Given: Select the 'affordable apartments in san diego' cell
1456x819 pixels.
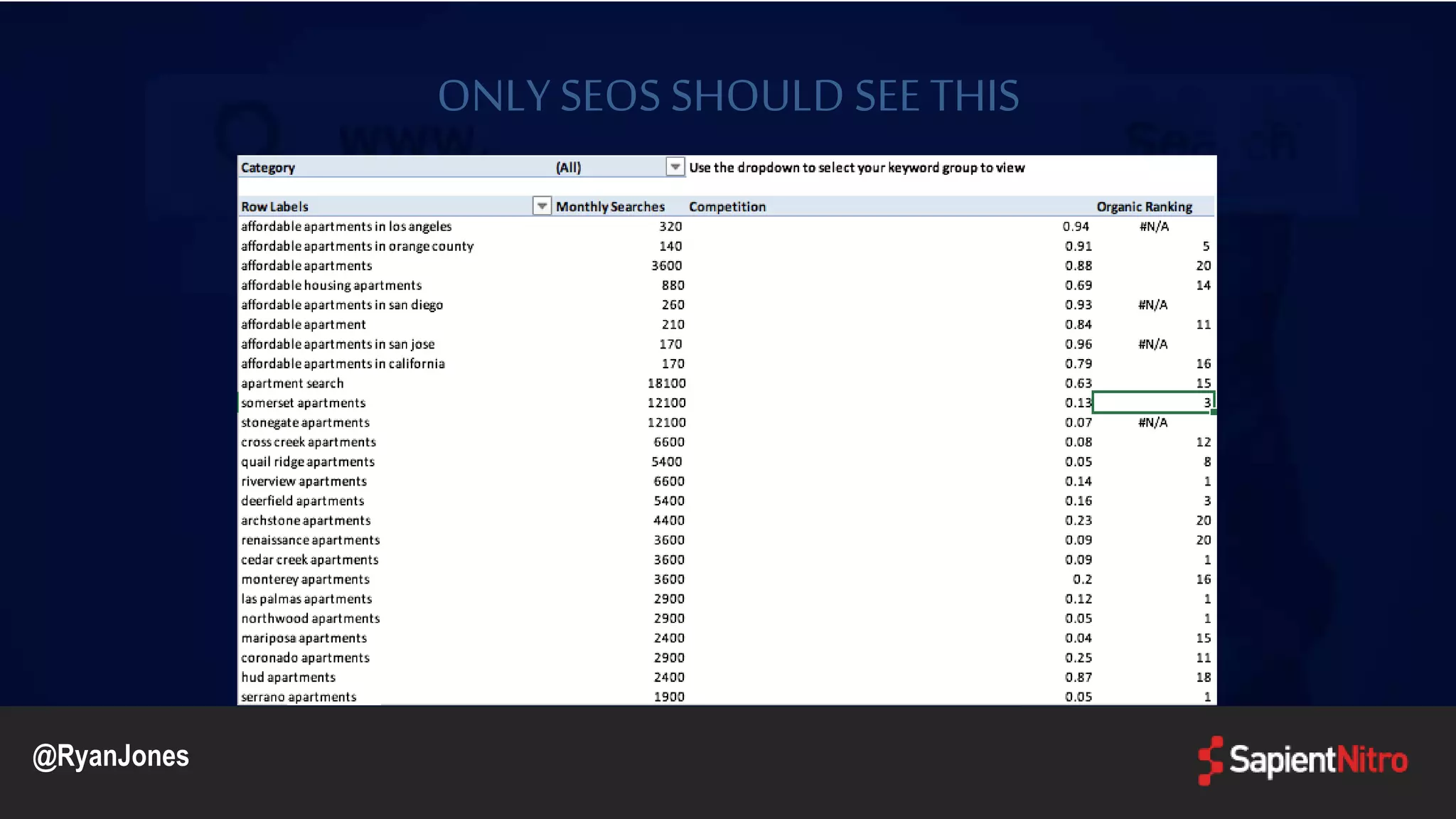Looking at the screenshot, I should [342, 305].
